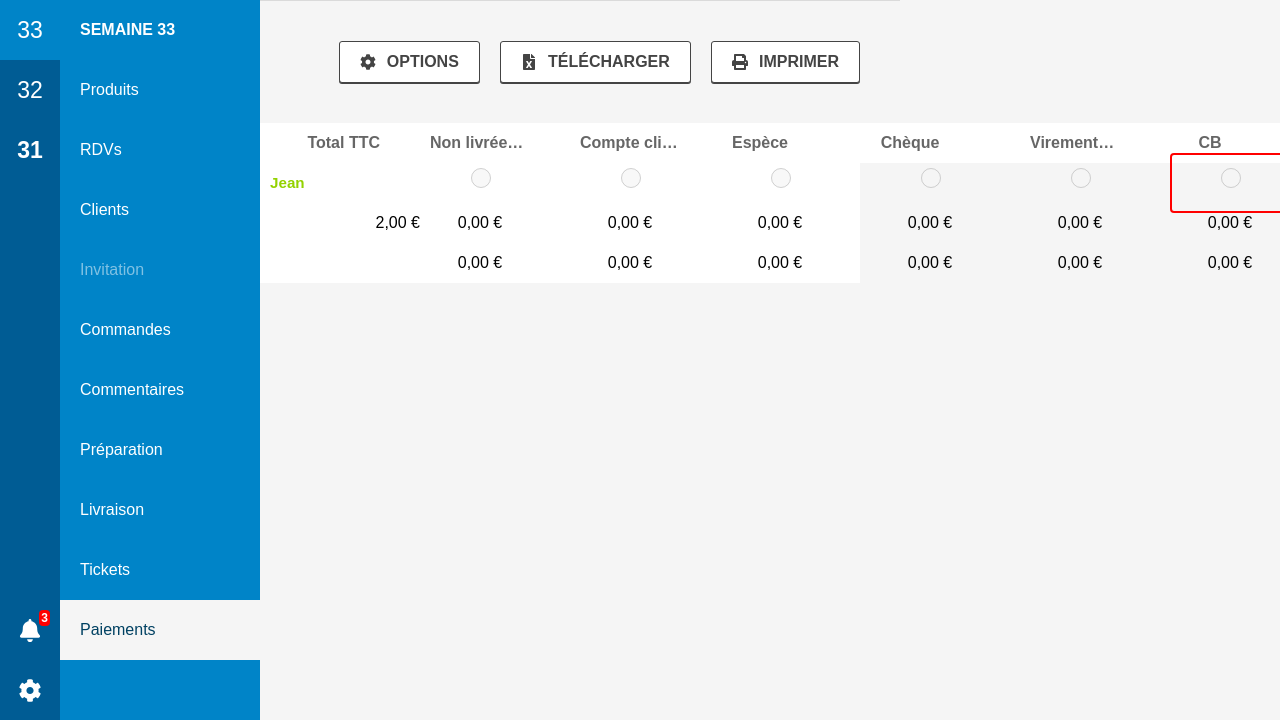Open the Tickets section

point(105,570)
